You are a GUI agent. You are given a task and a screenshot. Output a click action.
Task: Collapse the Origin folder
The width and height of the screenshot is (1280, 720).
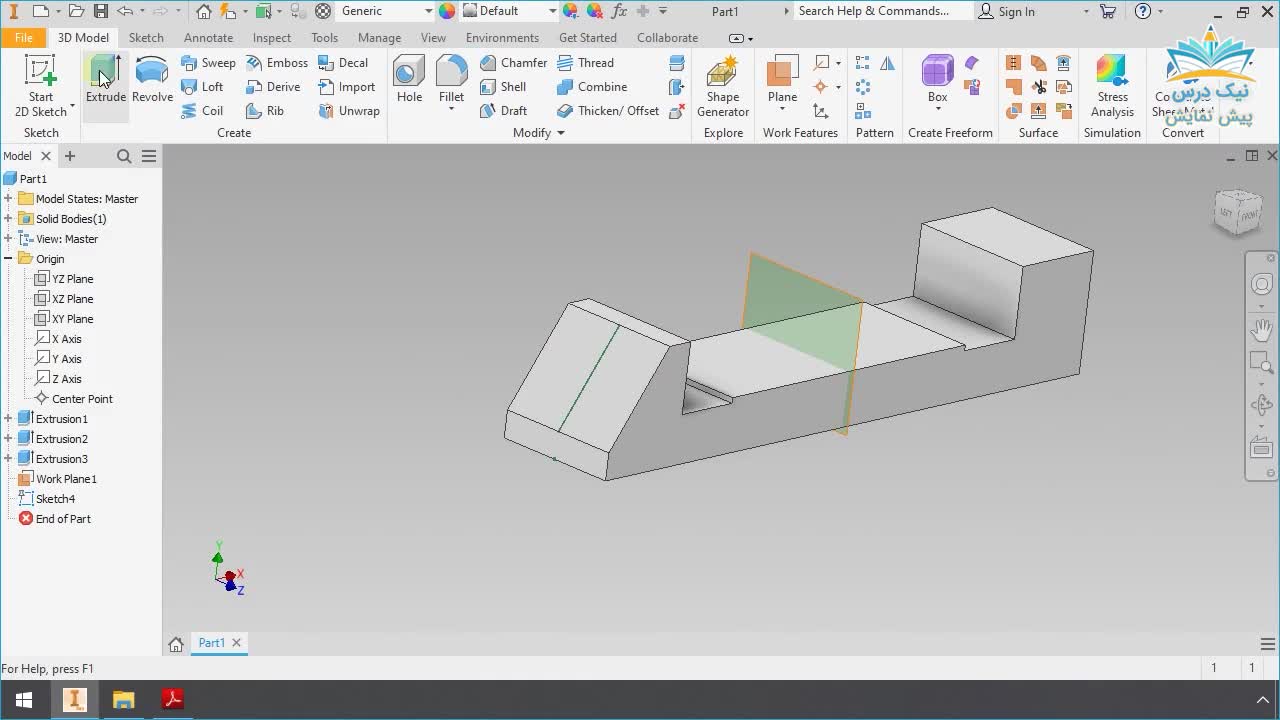point(8,259)
